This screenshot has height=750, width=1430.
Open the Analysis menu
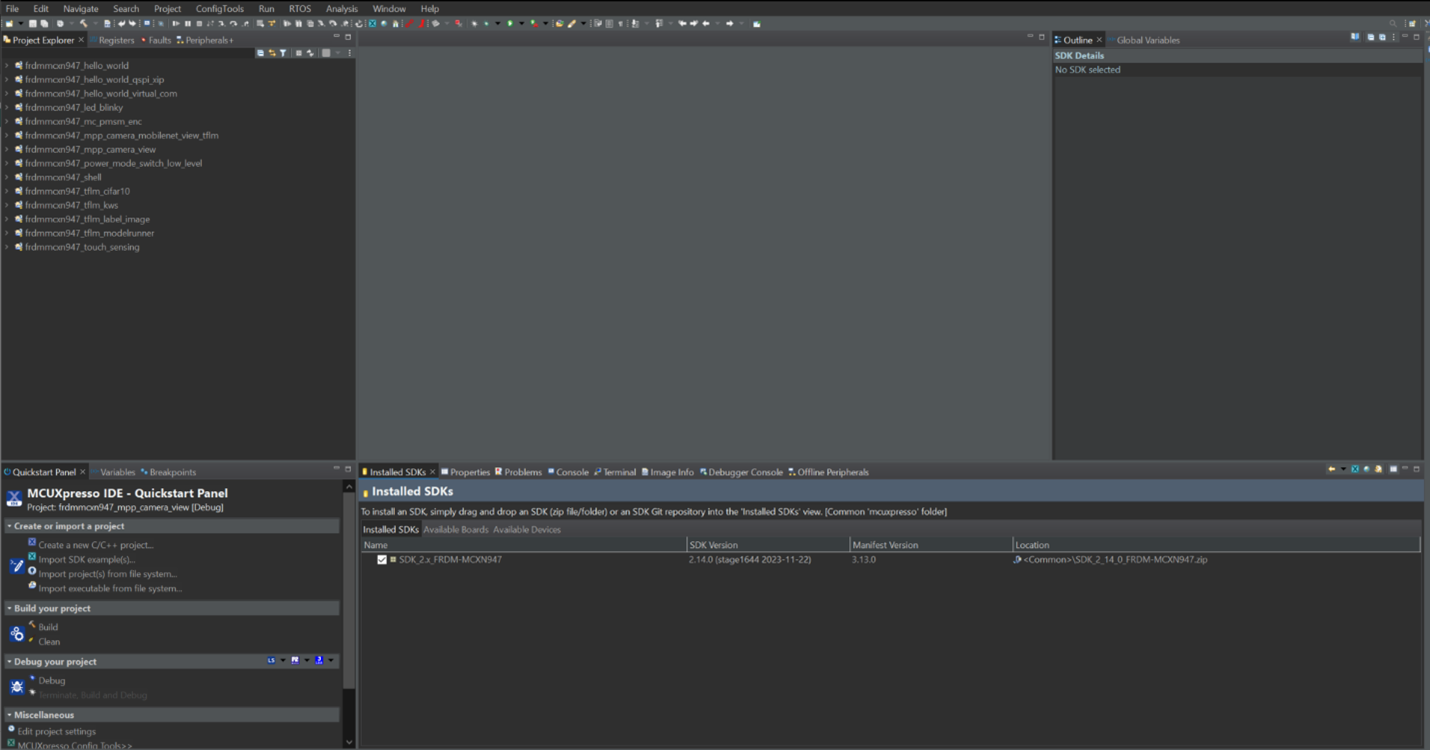(x=341, y=8)
